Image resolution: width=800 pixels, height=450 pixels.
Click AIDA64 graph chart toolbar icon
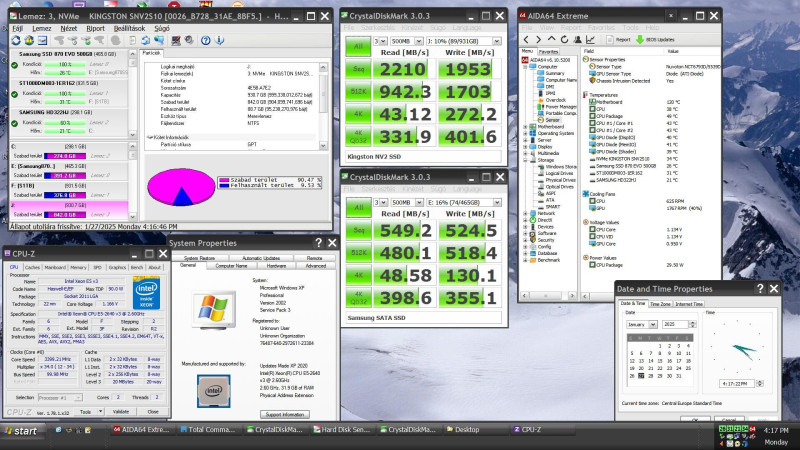pos(590,39)
